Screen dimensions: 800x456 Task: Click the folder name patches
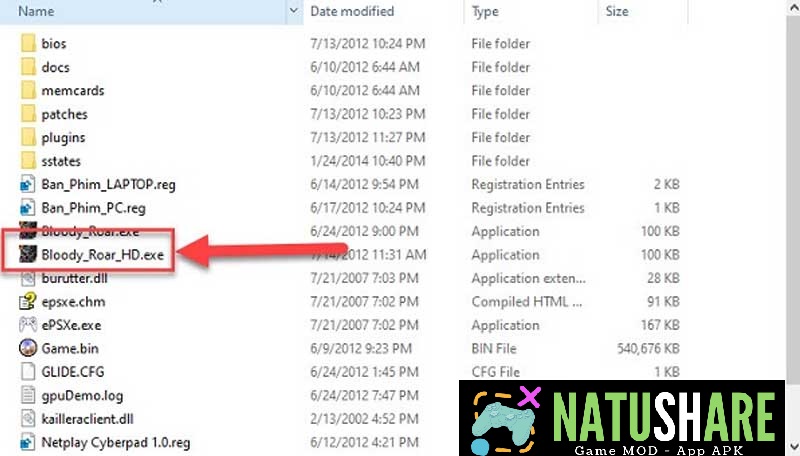[64, 114]
